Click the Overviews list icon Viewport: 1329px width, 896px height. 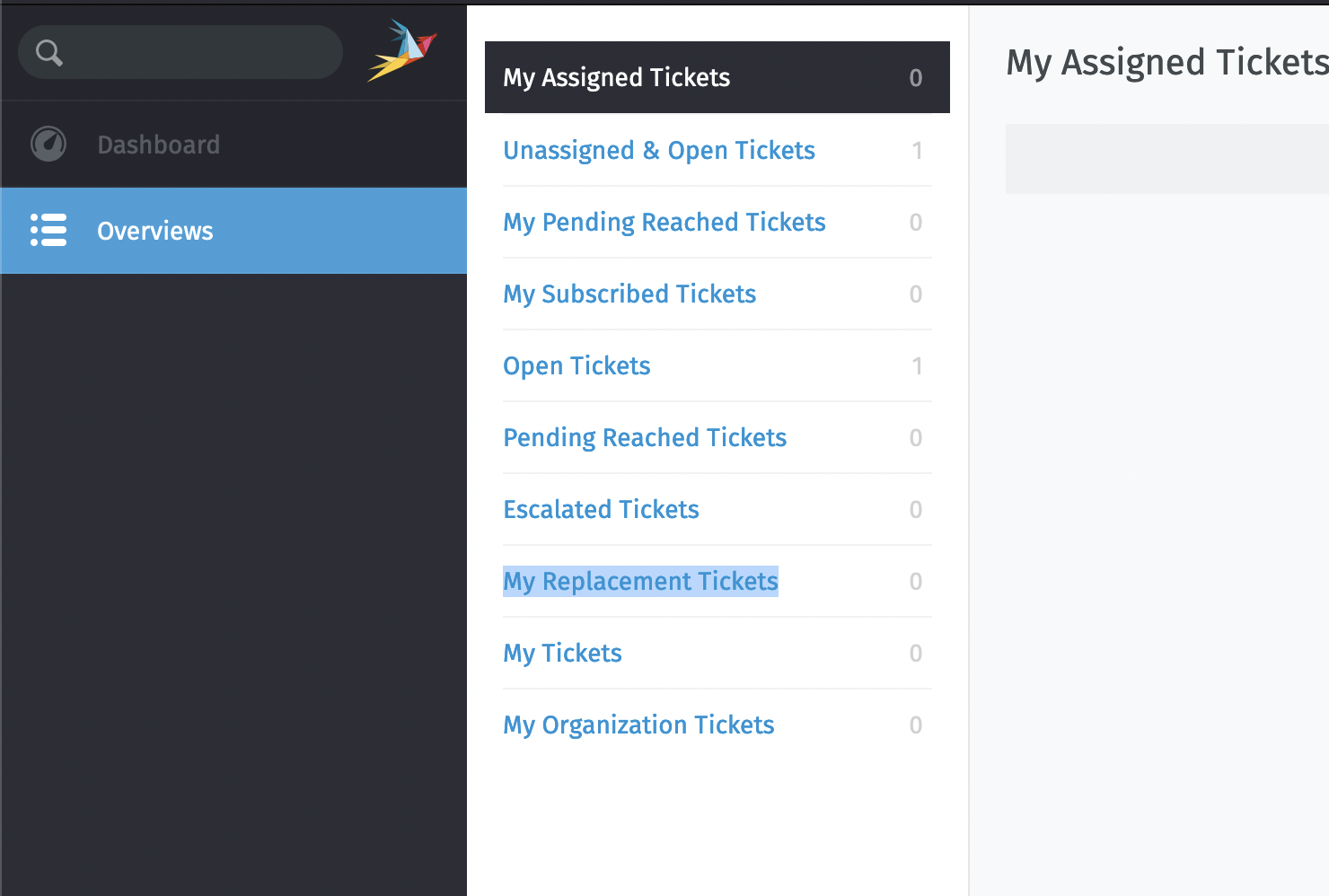tap(48, 231)
